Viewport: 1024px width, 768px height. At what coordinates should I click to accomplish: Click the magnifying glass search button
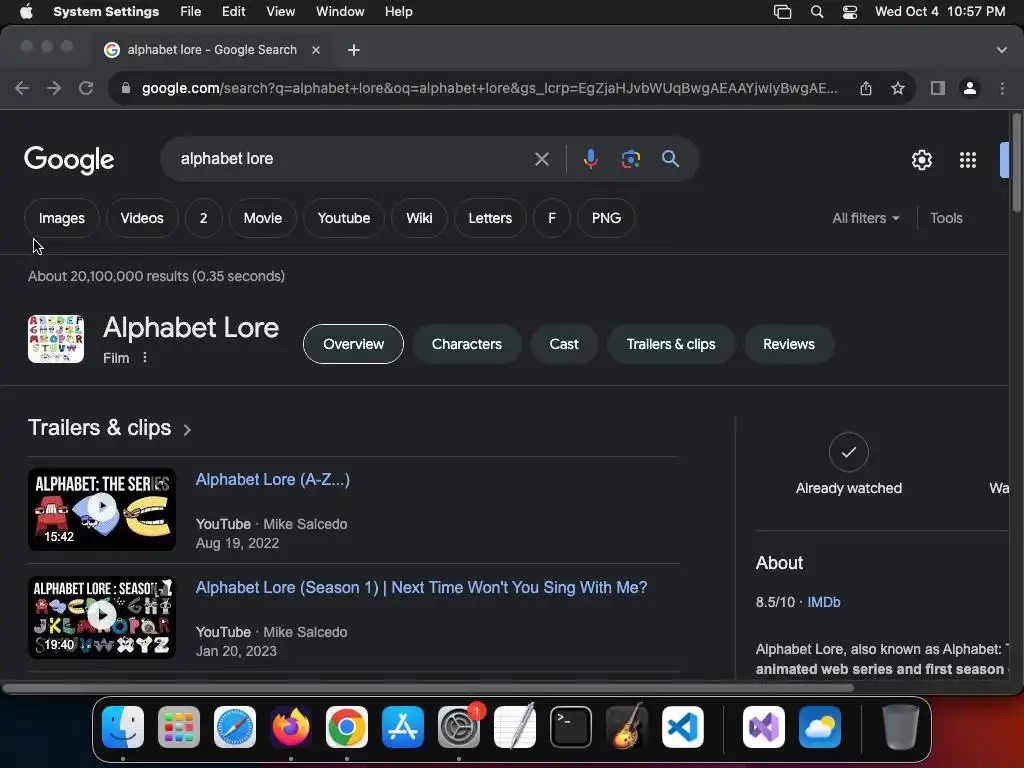pos(670,159)
